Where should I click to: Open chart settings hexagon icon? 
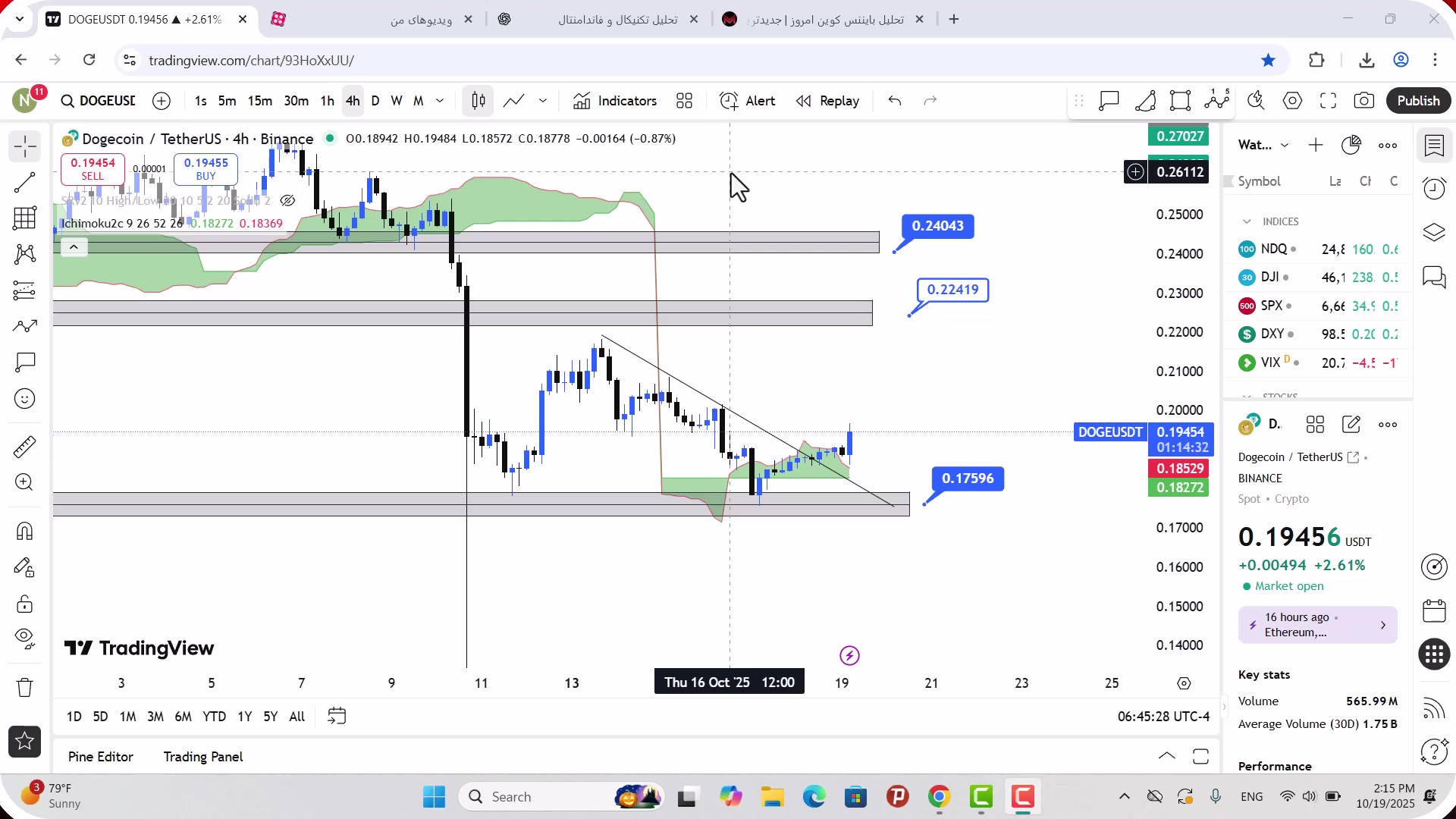1292,101
